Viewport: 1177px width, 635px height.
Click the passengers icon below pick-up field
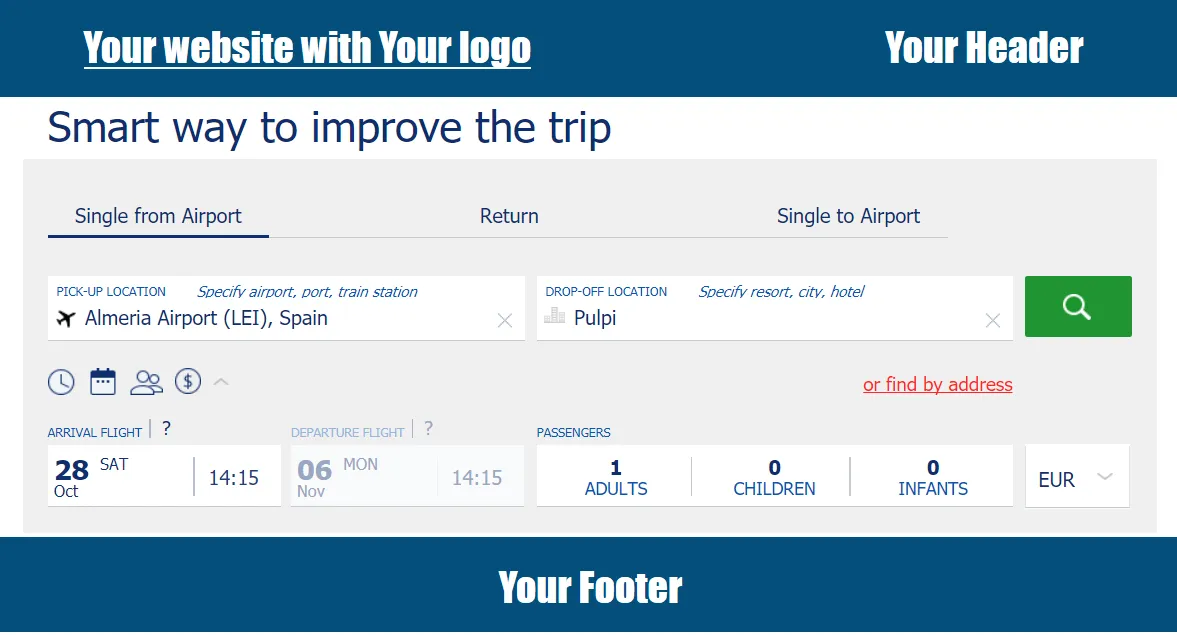coord(146,381)
